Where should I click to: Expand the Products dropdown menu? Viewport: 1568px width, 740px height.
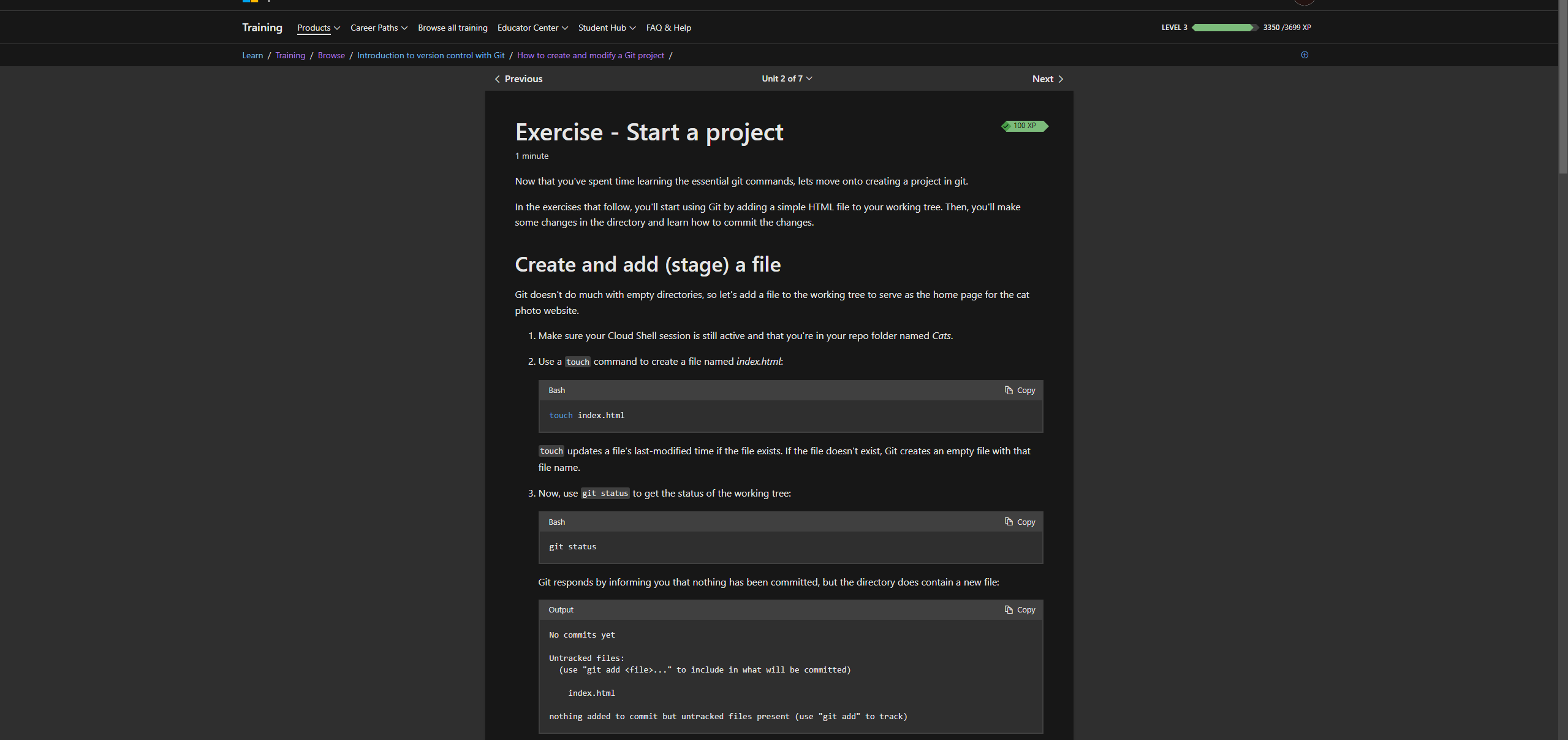coord(318,28)
